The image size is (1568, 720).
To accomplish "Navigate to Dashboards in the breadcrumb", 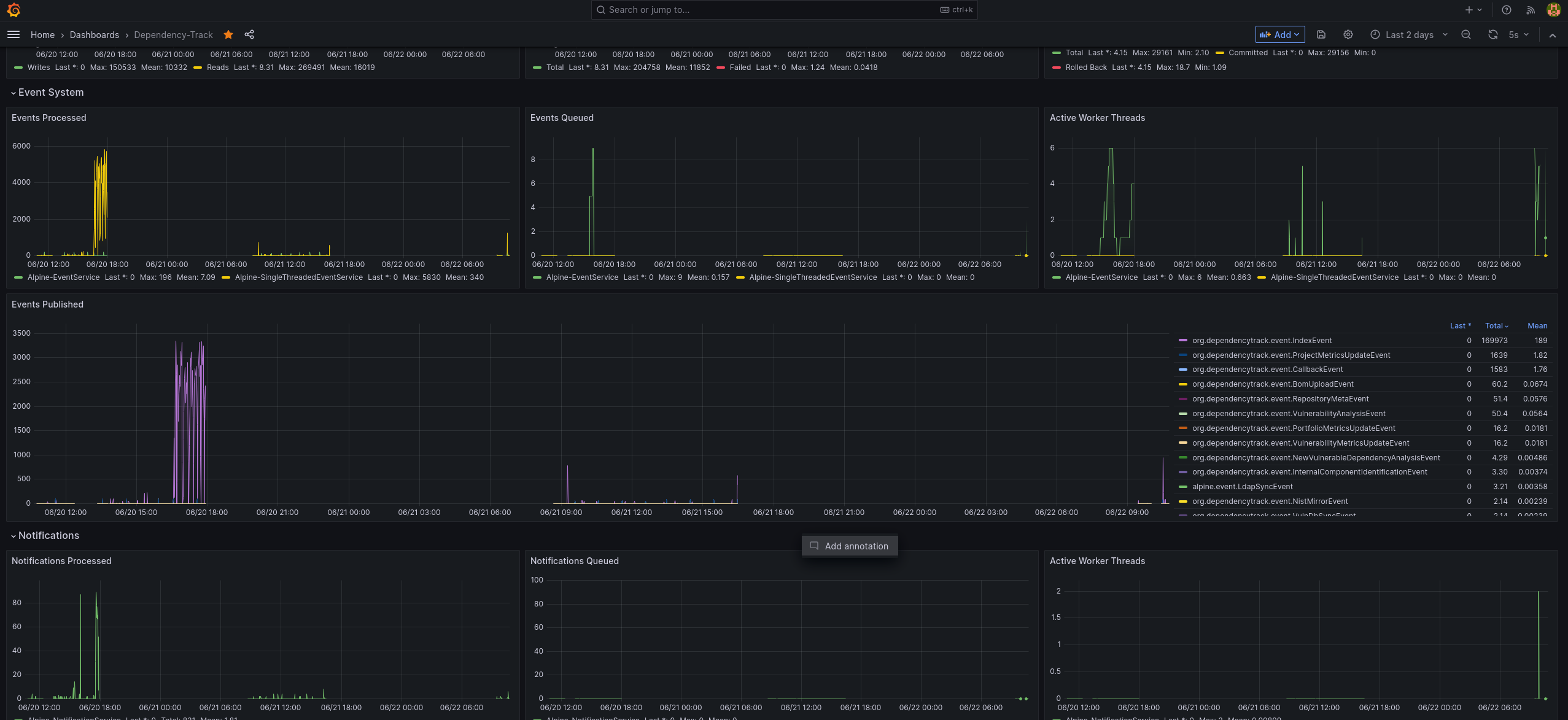I will pos(95,35).
